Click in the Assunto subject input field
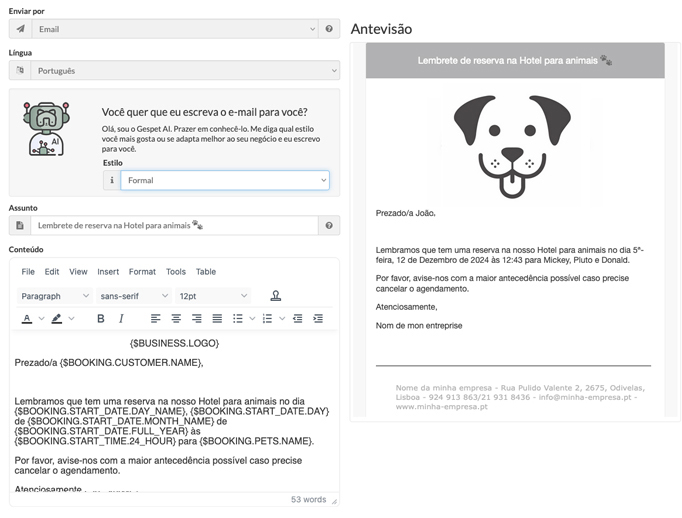682x518 pixels. coord(174,225)
